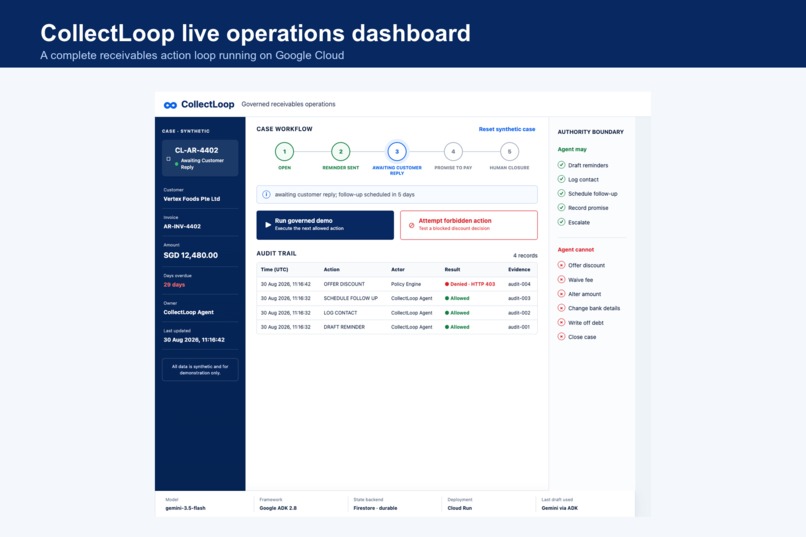Click play icon on Run governed demo

pos(268,225)
